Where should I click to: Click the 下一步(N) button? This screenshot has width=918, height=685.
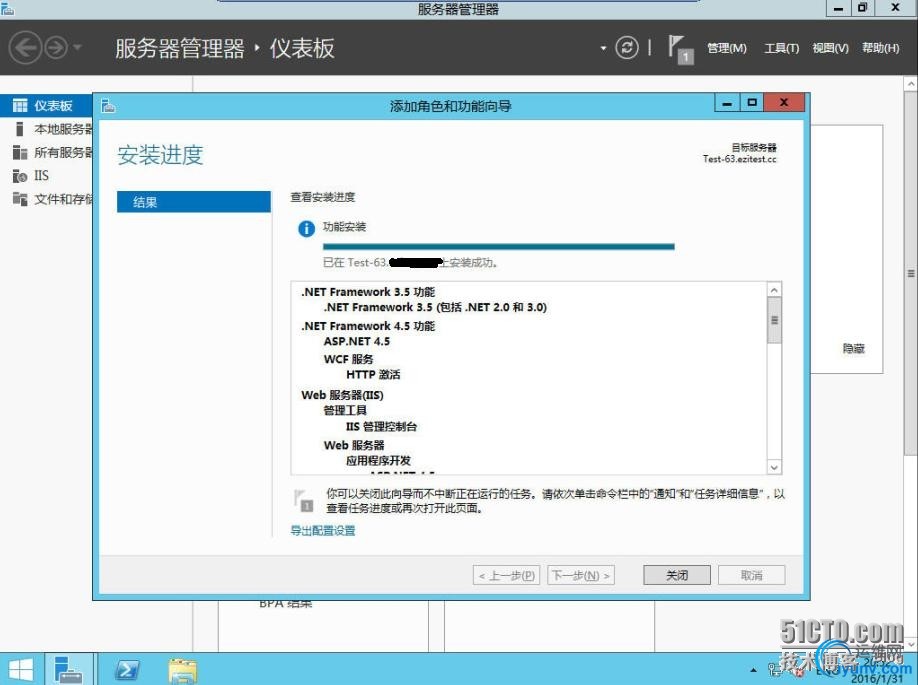pos(581,575)
